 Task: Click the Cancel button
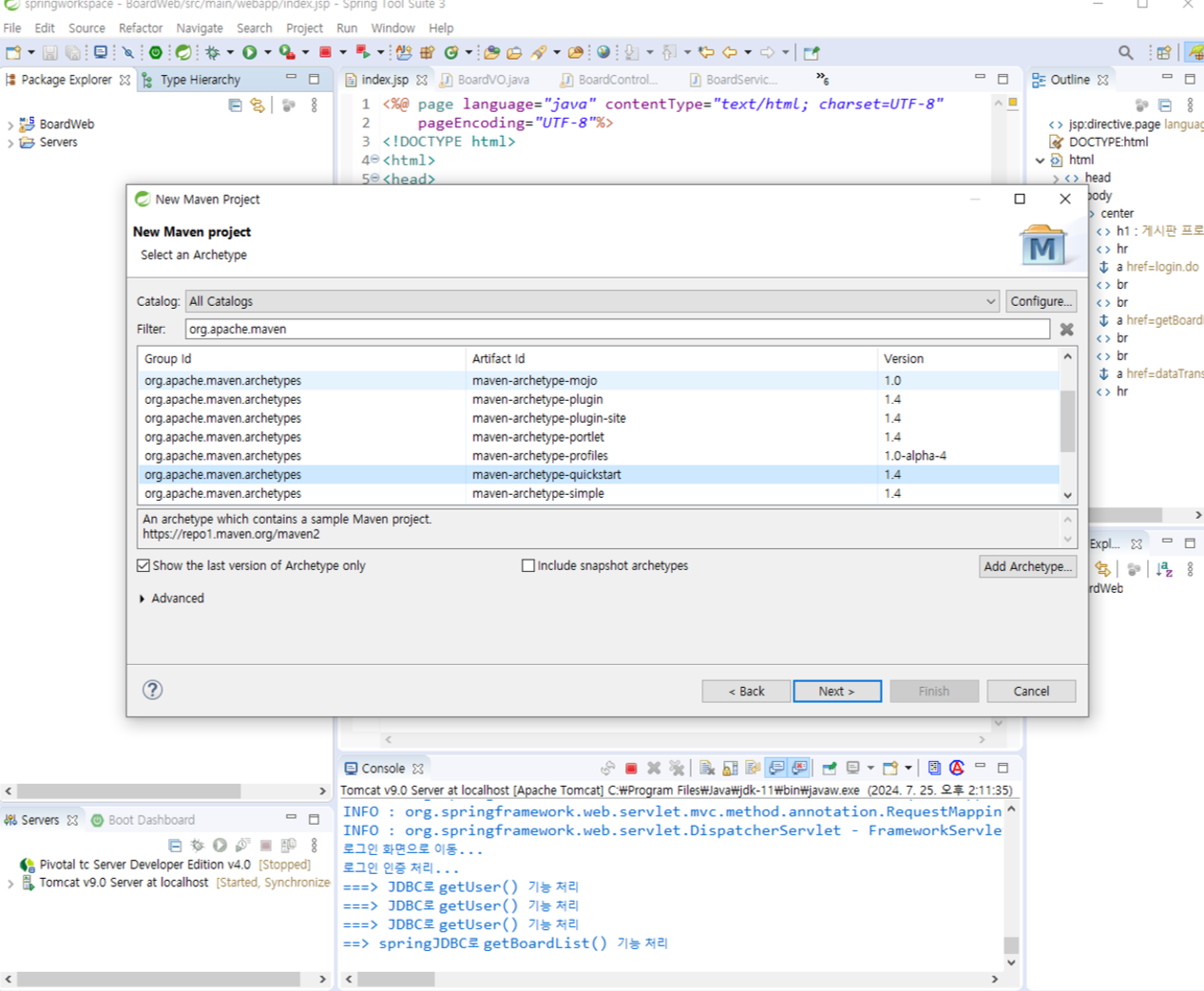click(1031, 691)
